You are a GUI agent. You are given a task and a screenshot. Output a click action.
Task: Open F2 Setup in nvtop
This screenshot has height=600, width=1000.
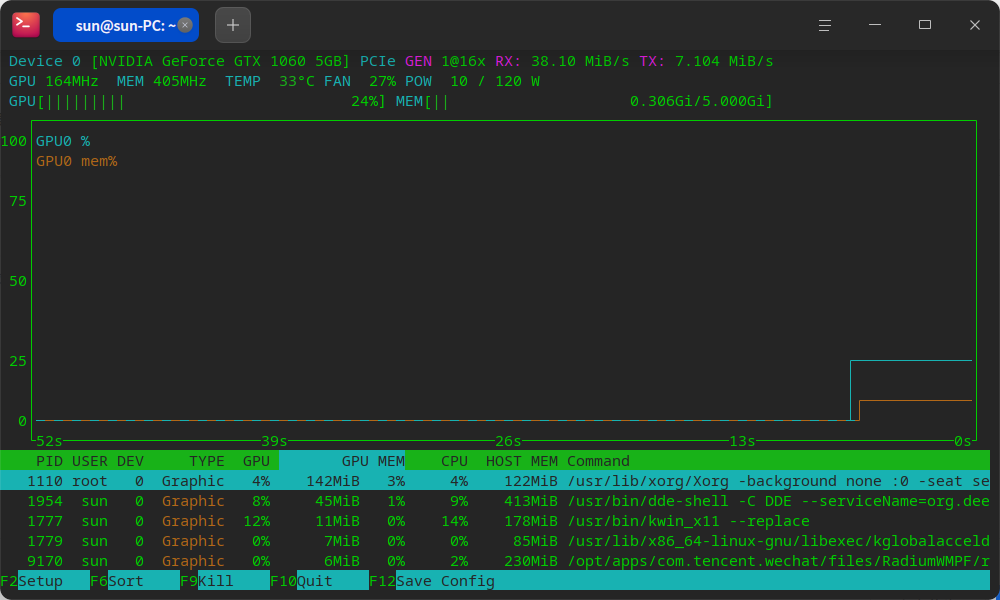point(45,581)
